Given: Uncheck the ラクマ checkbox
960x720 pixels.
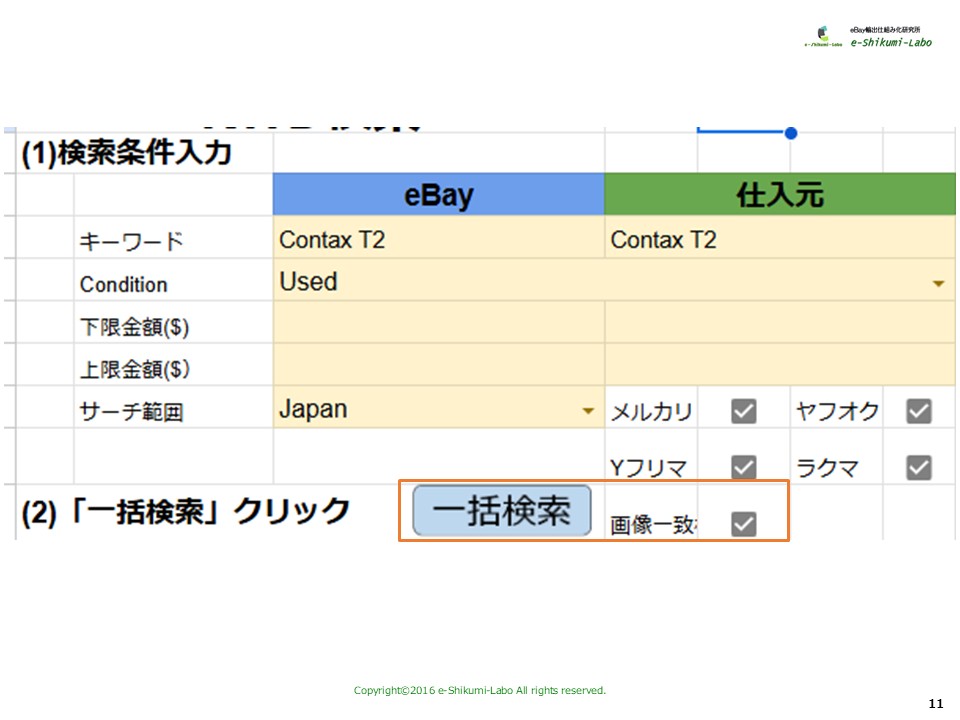Looking at the screenshot, I should (x=919, y=468).
